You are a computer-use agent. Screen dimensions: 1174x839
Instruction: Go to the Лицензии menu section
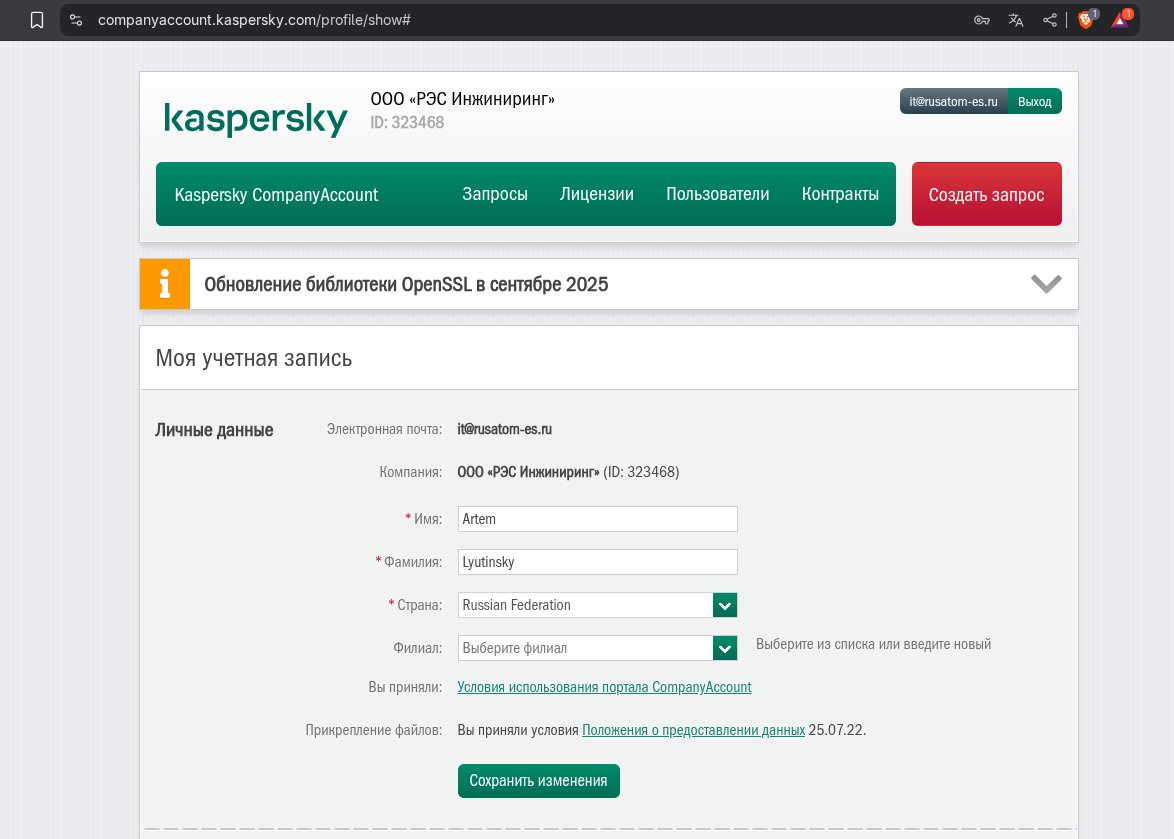(x=597, y=194)
